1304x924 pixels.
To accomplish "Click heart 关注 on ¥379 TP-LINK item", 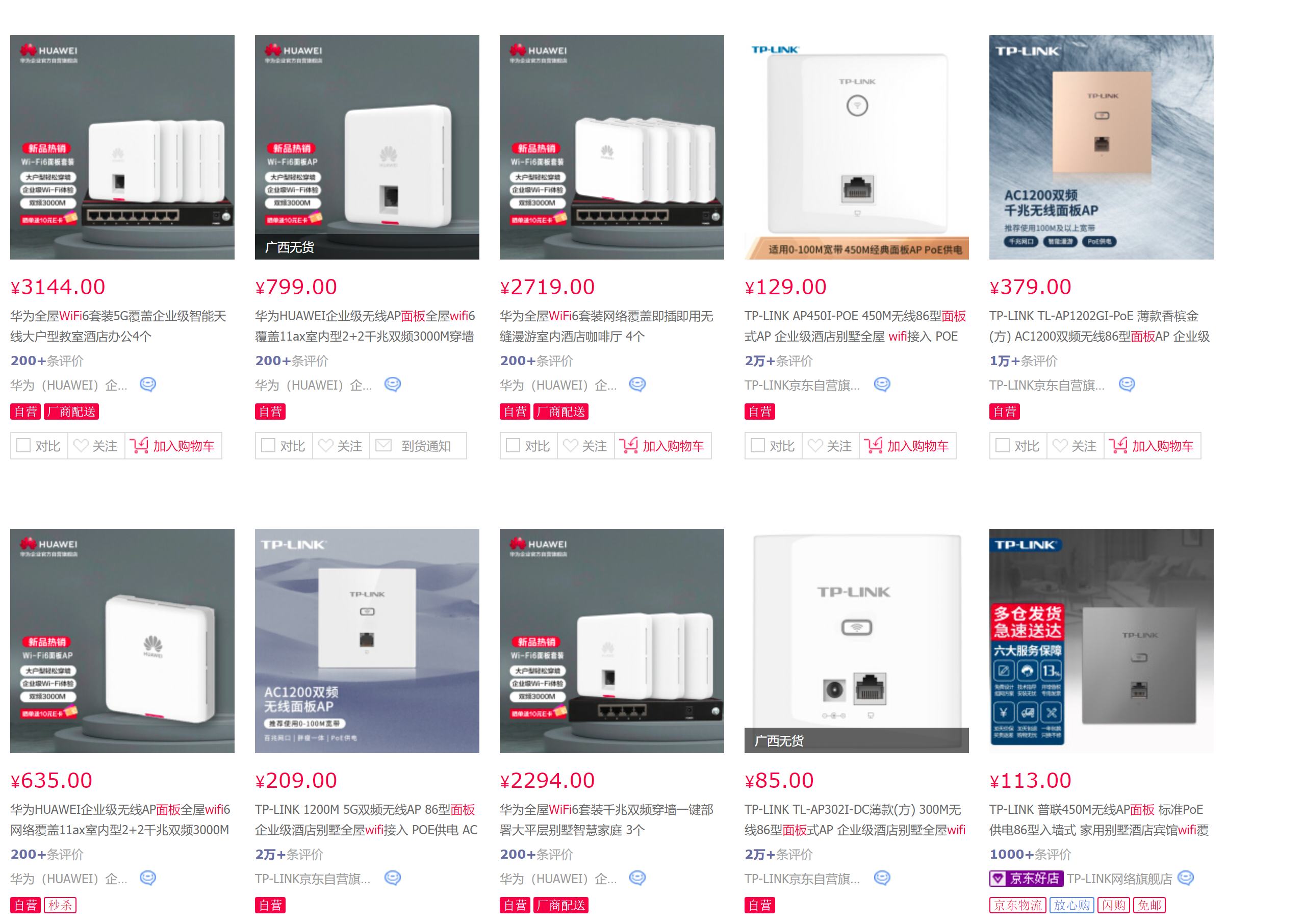I will (1075, 446).
